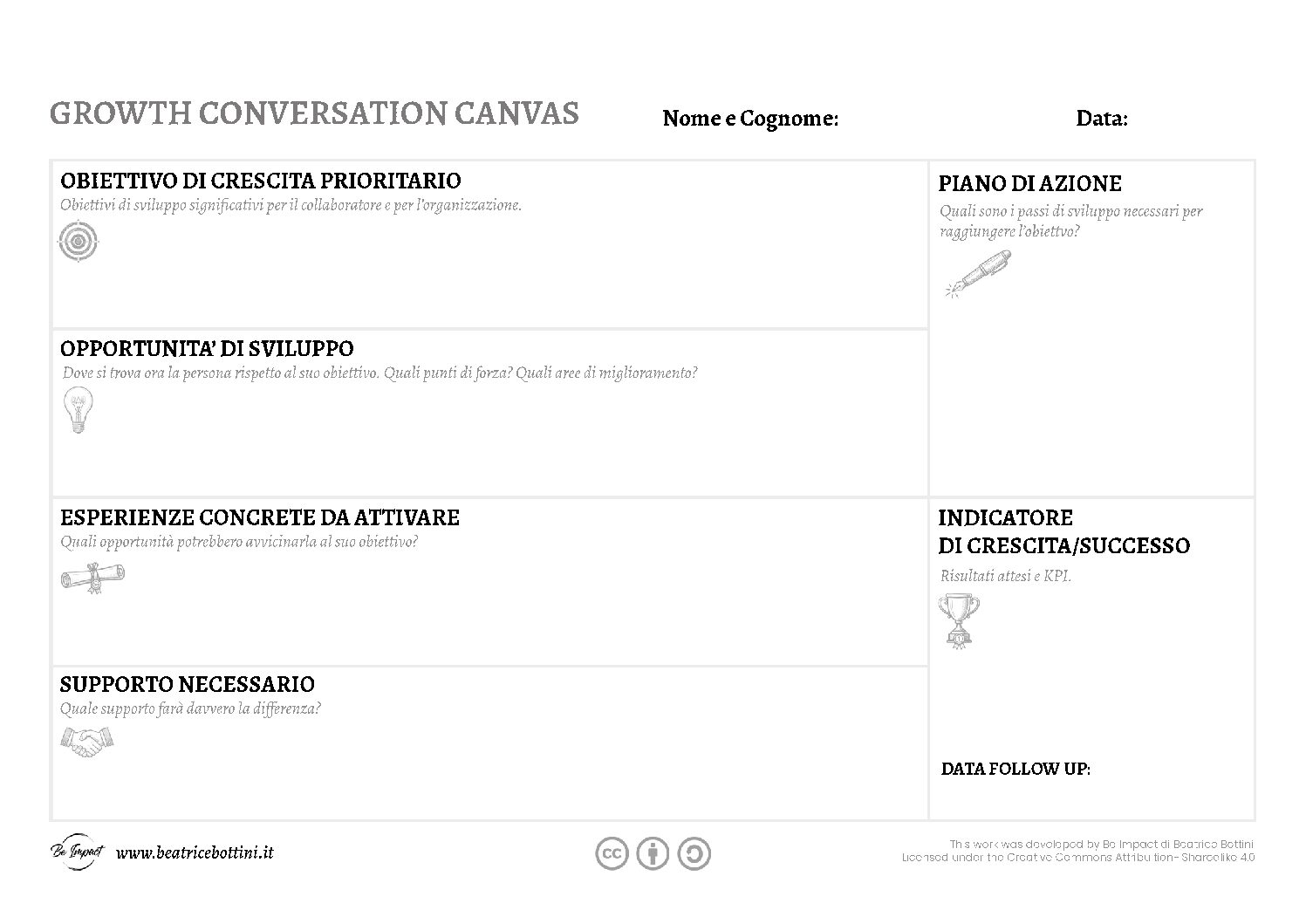Screen dimensions: 1306x924
Task: Click the Creative Commons CC icon
Action: tap(612, 853)
